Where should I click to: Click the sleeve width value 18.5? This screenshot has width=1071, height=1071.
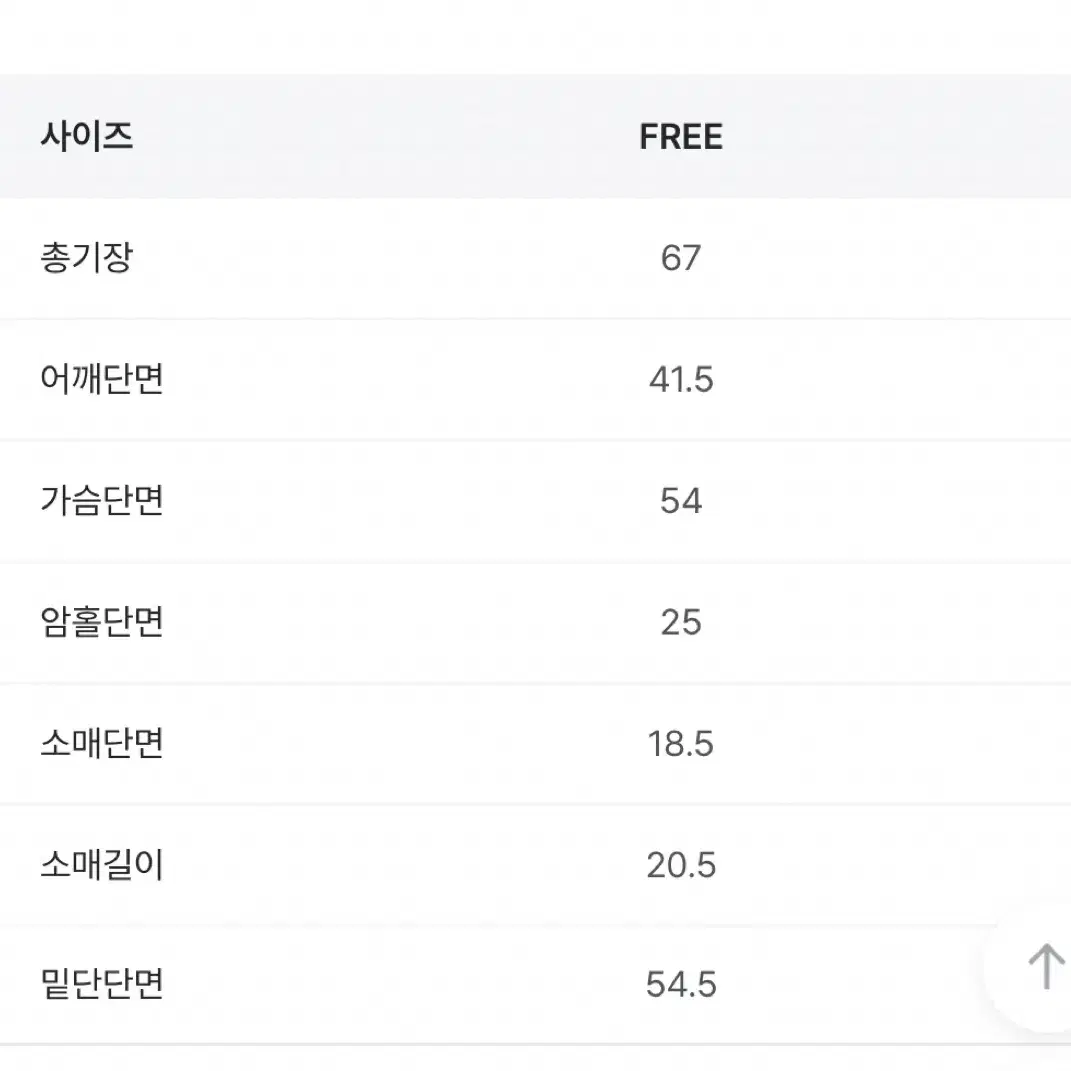click(681, 744)
